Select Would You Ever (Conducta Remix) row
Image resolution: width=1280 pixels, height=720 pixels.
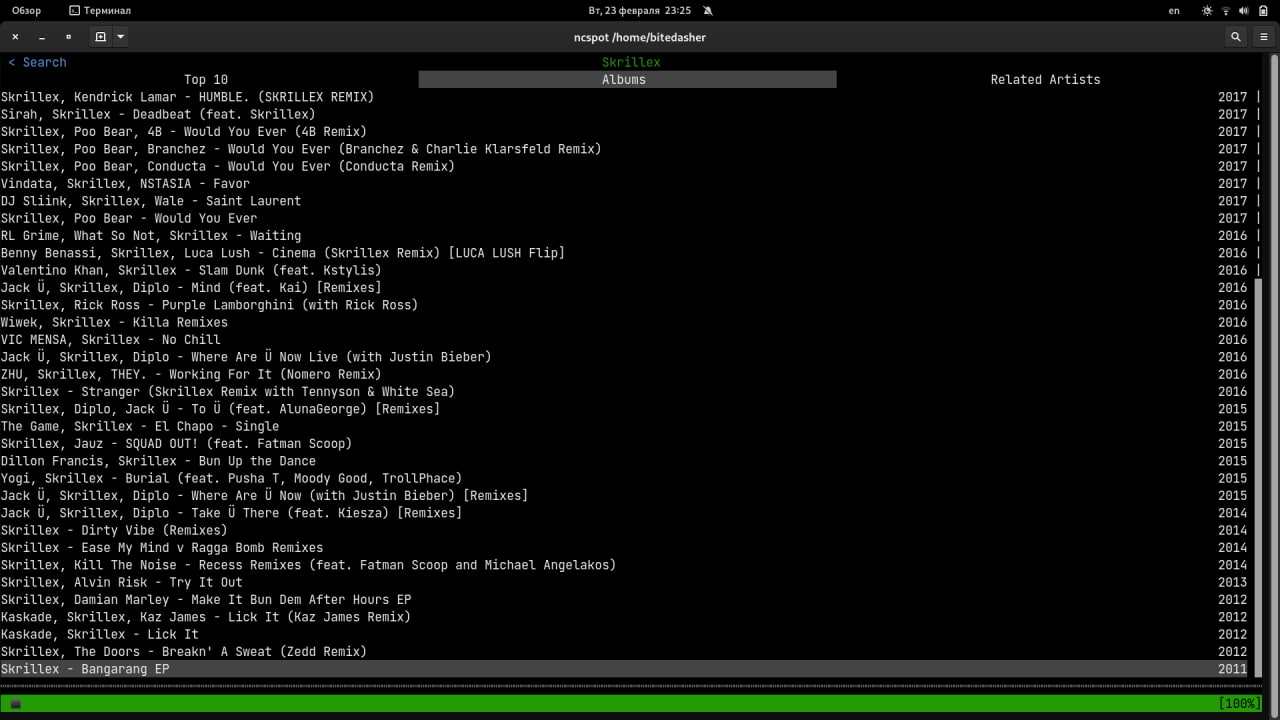(624, 166)
